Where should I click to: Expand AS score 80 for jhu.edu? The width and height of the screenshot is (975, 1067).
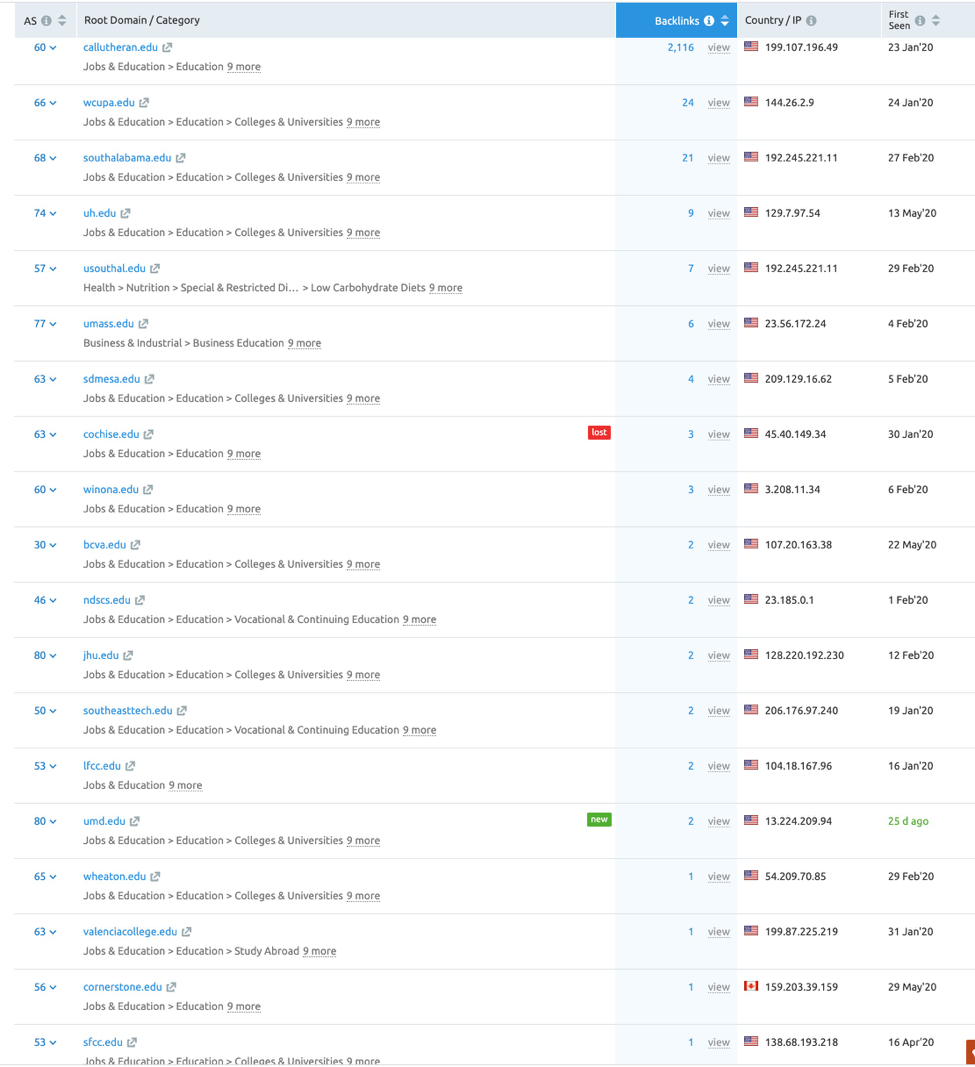pyautogui.click(x=45, y=655)
